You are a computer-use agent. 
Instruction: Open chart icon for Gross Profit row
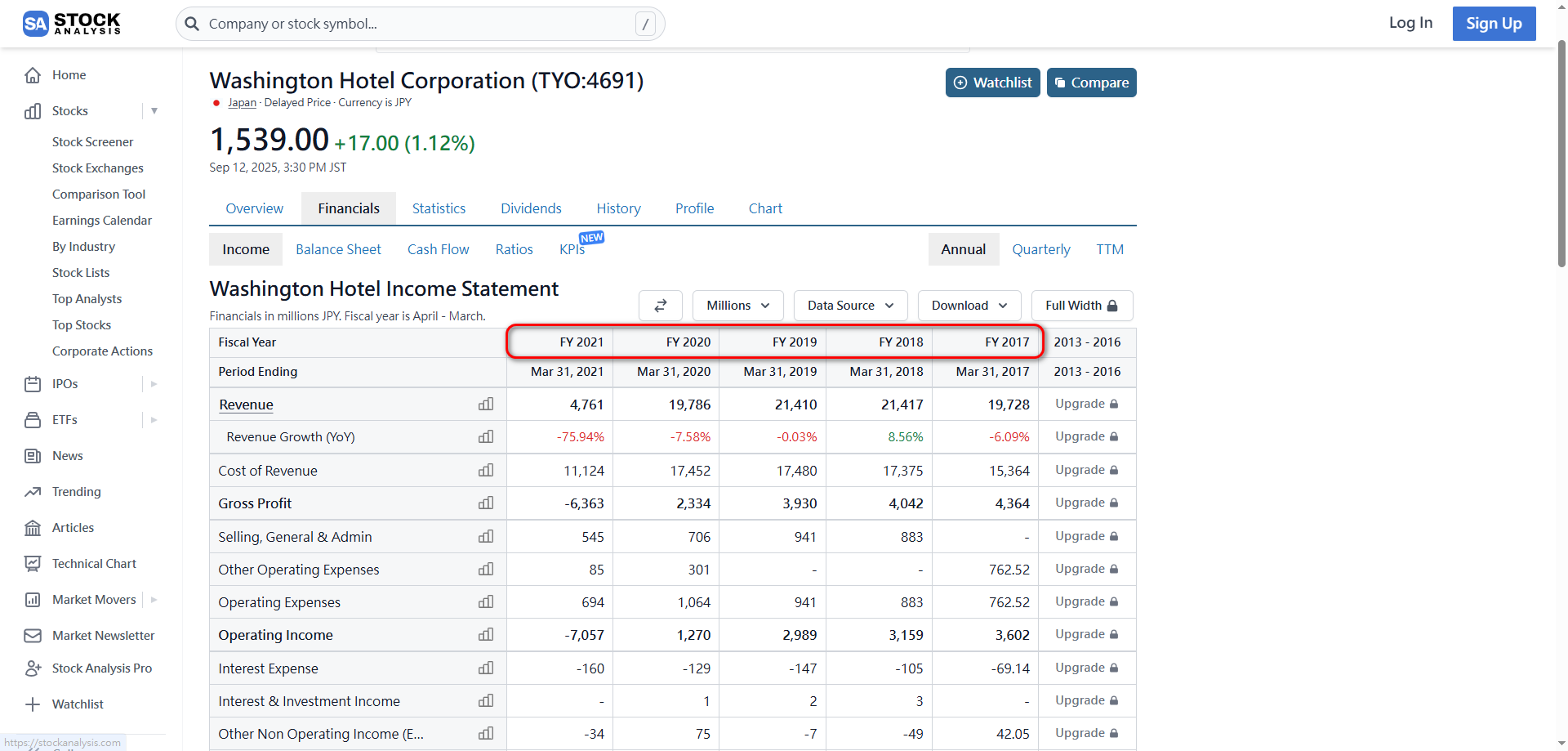tap(486, 503)
